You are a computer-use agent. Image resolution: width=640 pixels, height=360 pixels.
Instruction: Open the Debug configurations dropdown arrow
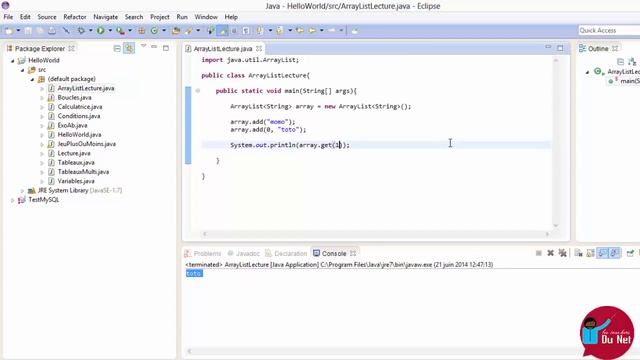91,30
